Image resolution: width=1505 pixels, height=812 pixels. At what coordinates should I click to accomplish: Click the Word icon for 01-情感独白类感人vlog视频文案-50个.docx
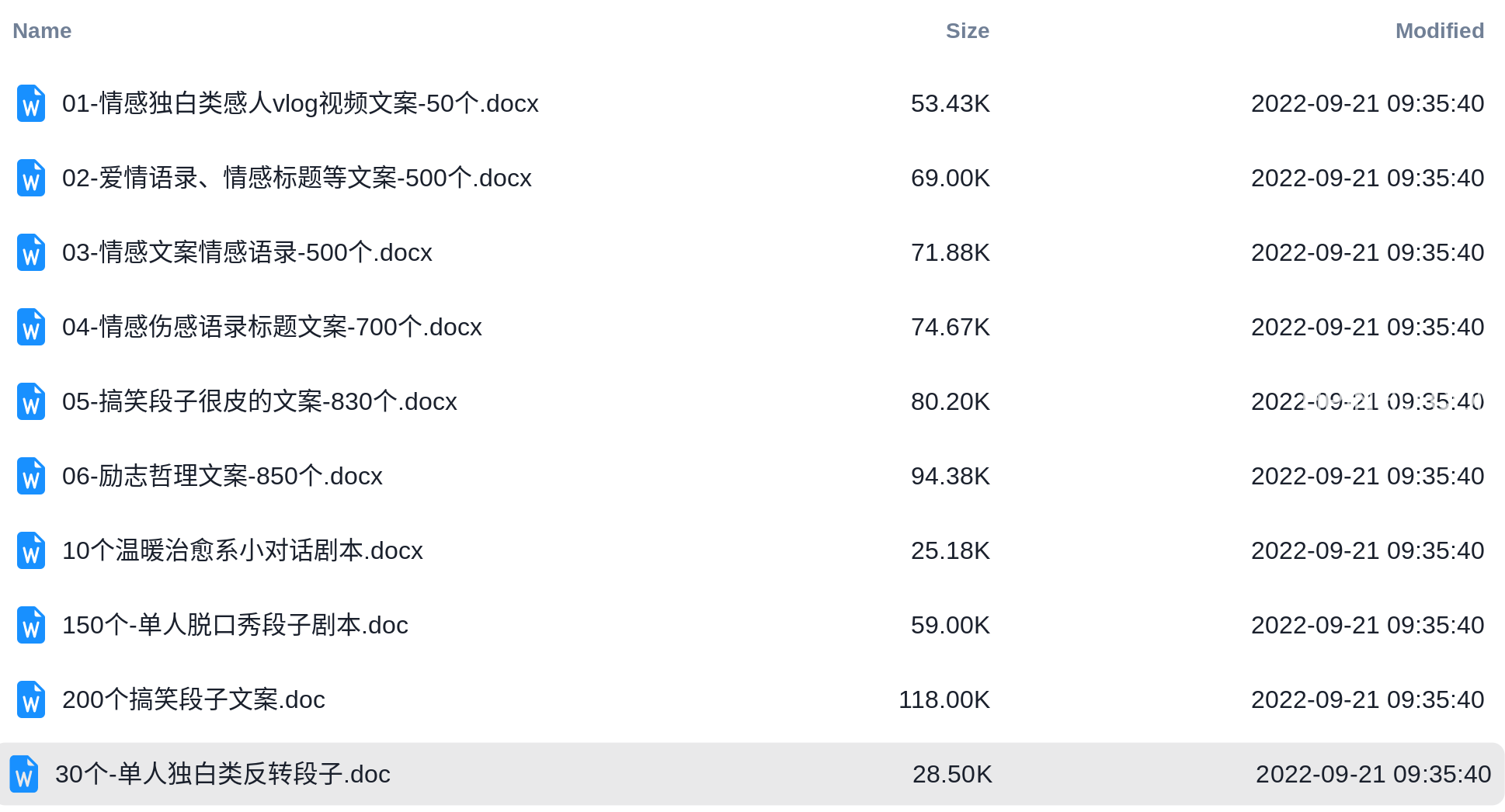pos(31,103)
